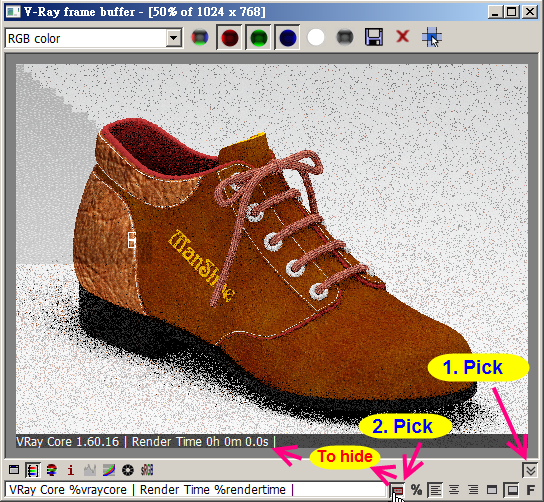
Task: Click the stamp text input field
Action: point(196,490)
